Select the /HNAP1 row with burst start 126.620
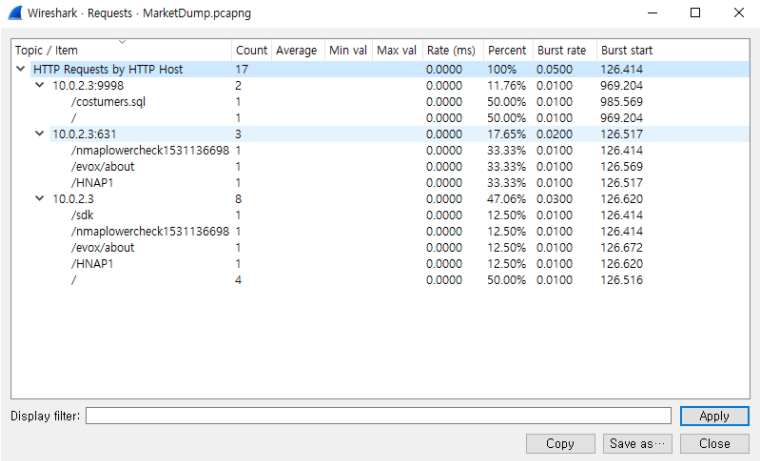This screenshot has height=461, width=760. coord(380,264)
